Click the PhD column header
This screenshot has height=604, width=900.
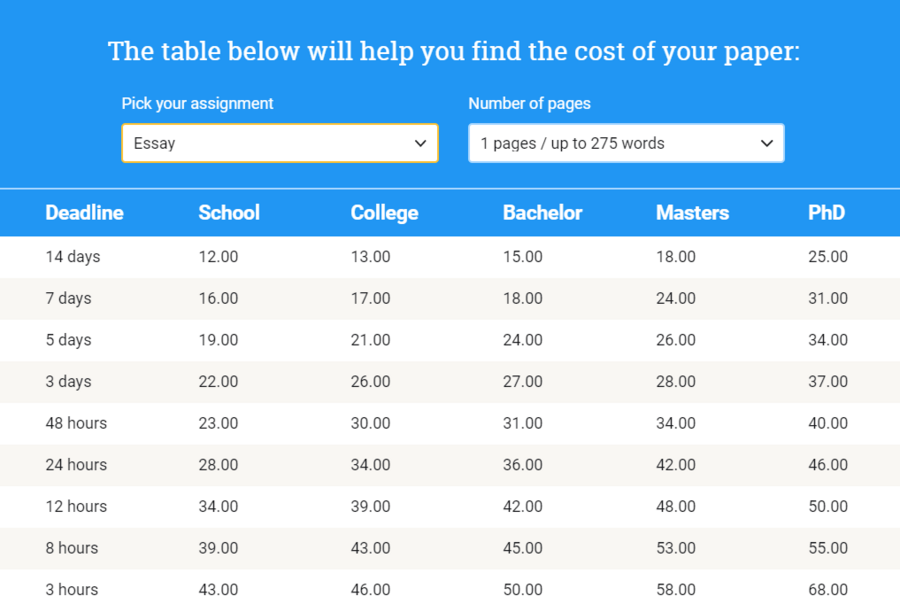(826, 213)
